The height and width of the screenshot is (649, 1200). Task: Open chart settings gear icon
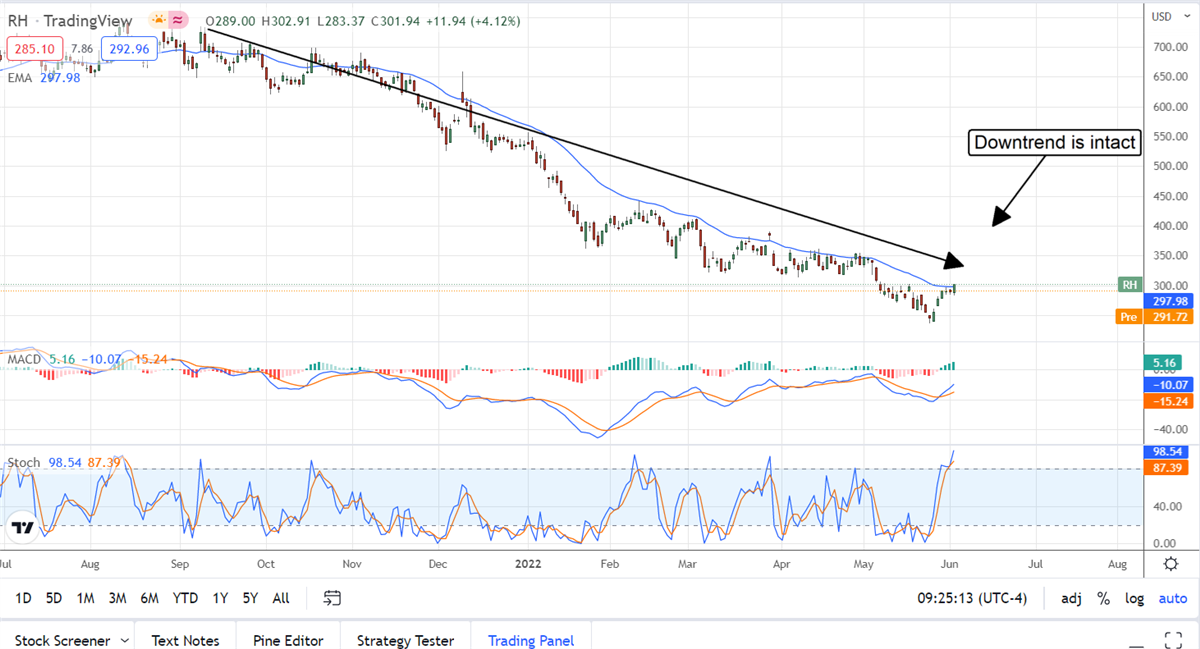[x=1170, y=564]
